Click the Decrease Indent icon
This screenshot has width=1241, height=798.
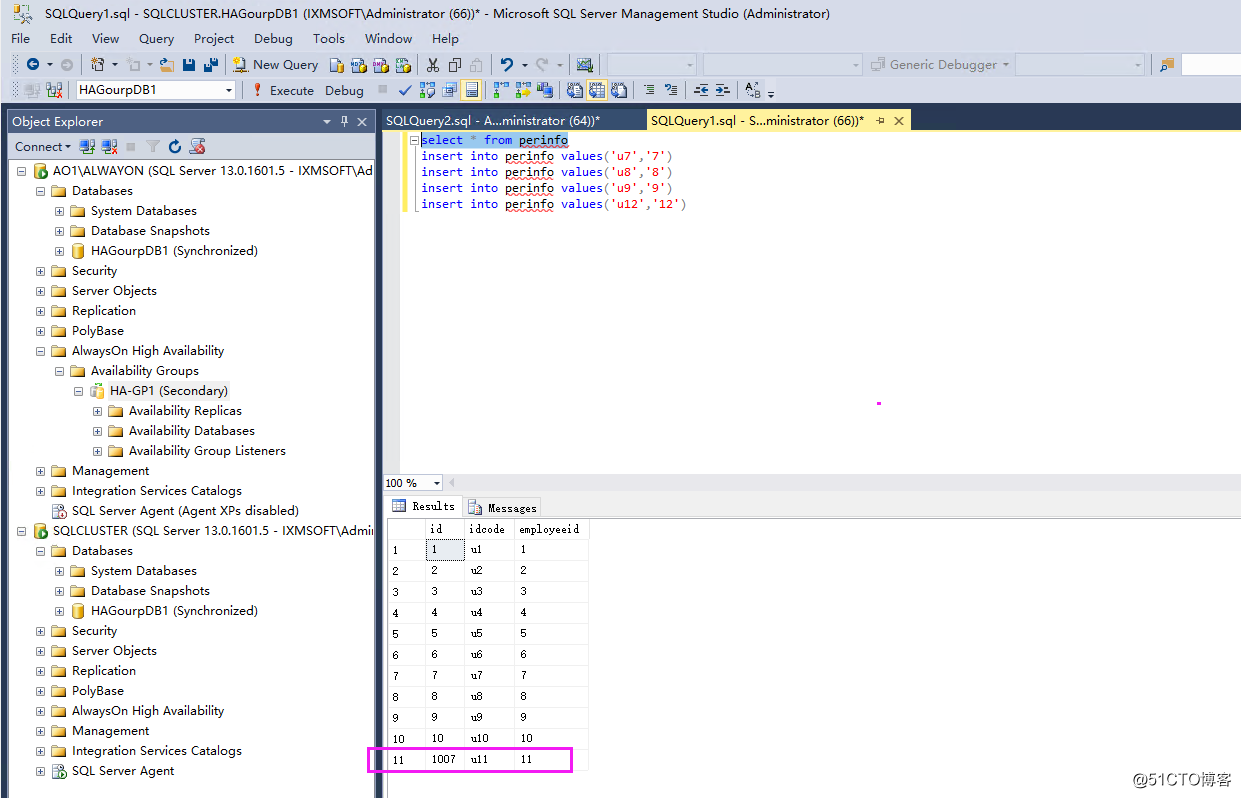pyautogui.click(x=701, y=90)
